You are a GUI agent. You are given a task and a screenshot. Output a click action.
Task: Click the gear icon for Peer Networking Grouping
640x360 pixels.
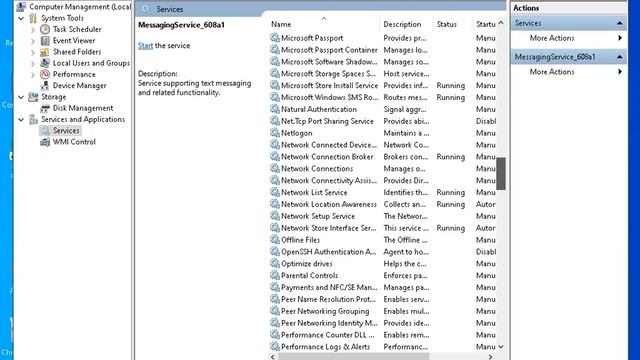275,311
